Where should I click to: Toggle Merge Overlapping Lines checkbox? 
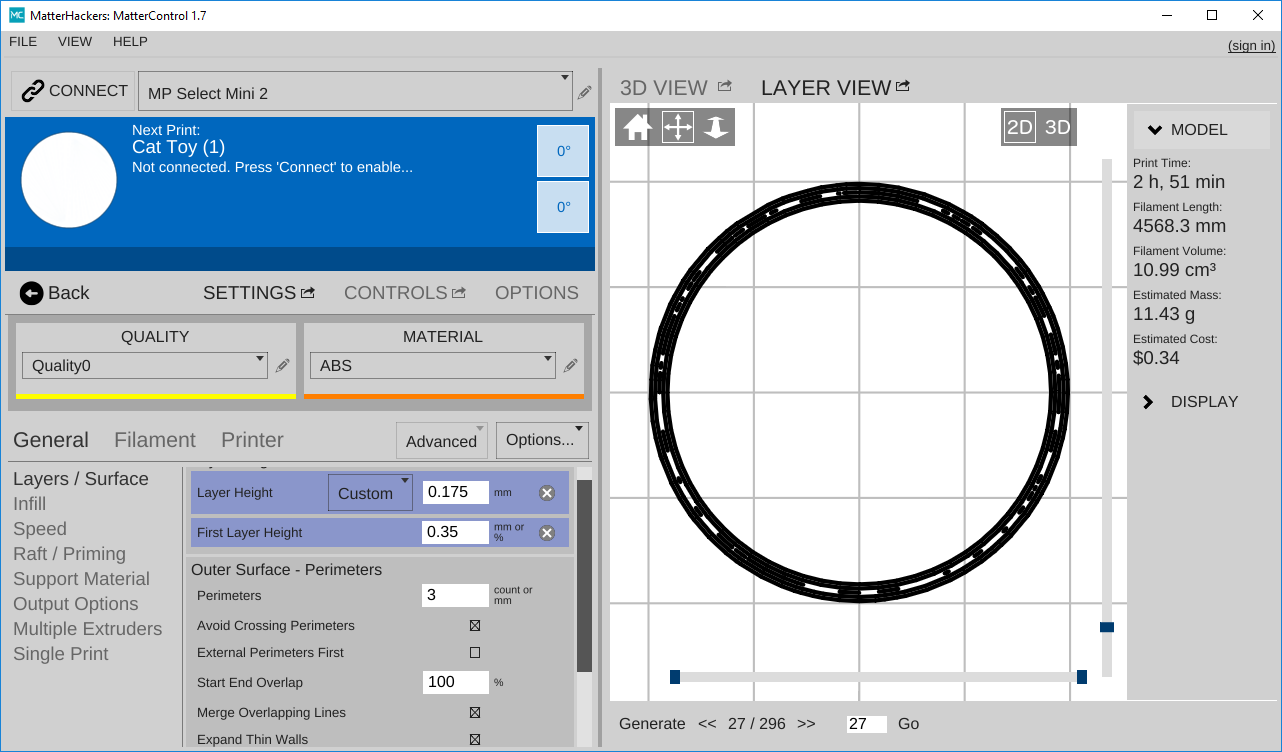[475, 713]
